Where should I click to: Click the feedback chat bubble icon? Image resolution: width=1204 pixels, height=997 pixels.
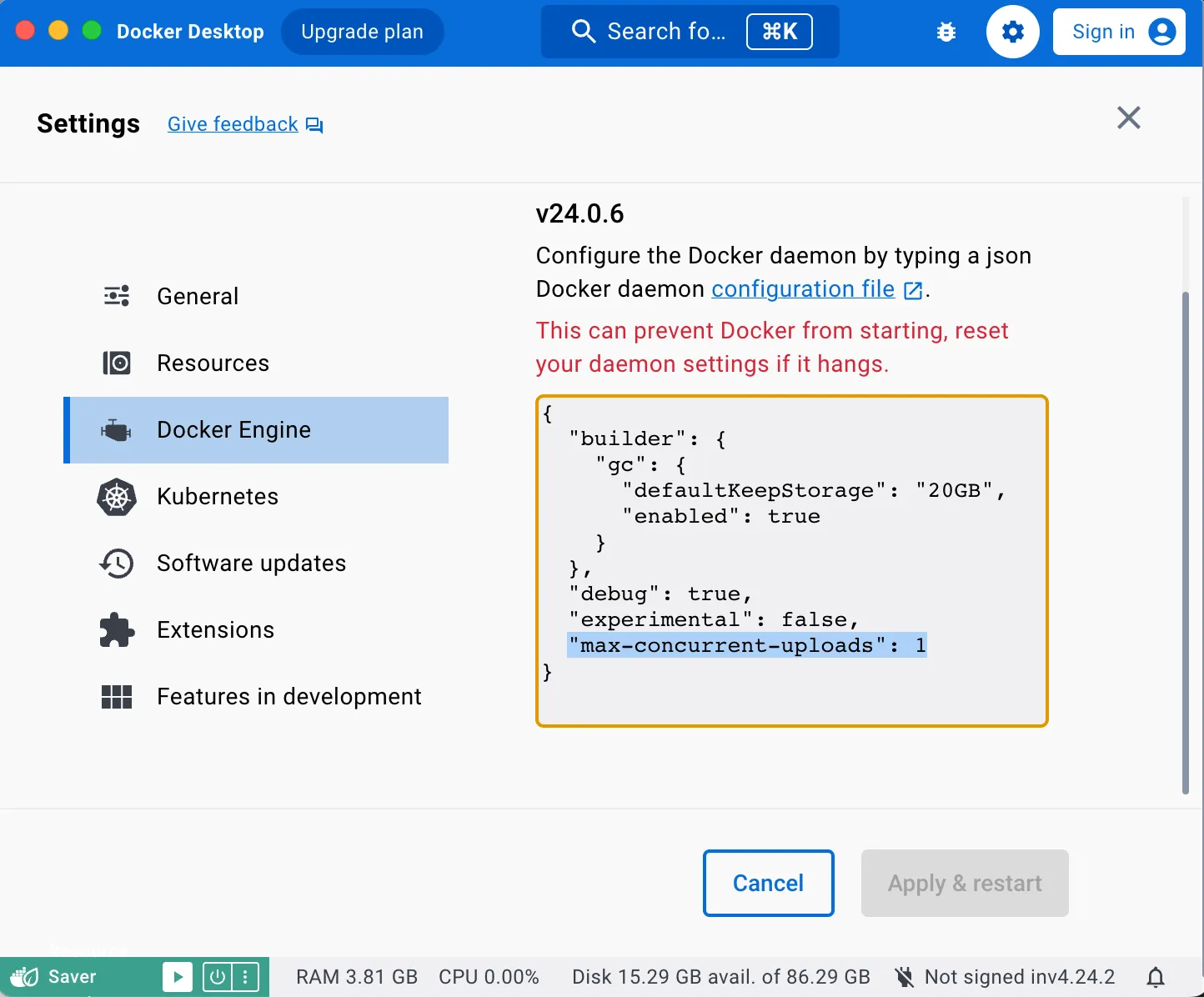314,125
